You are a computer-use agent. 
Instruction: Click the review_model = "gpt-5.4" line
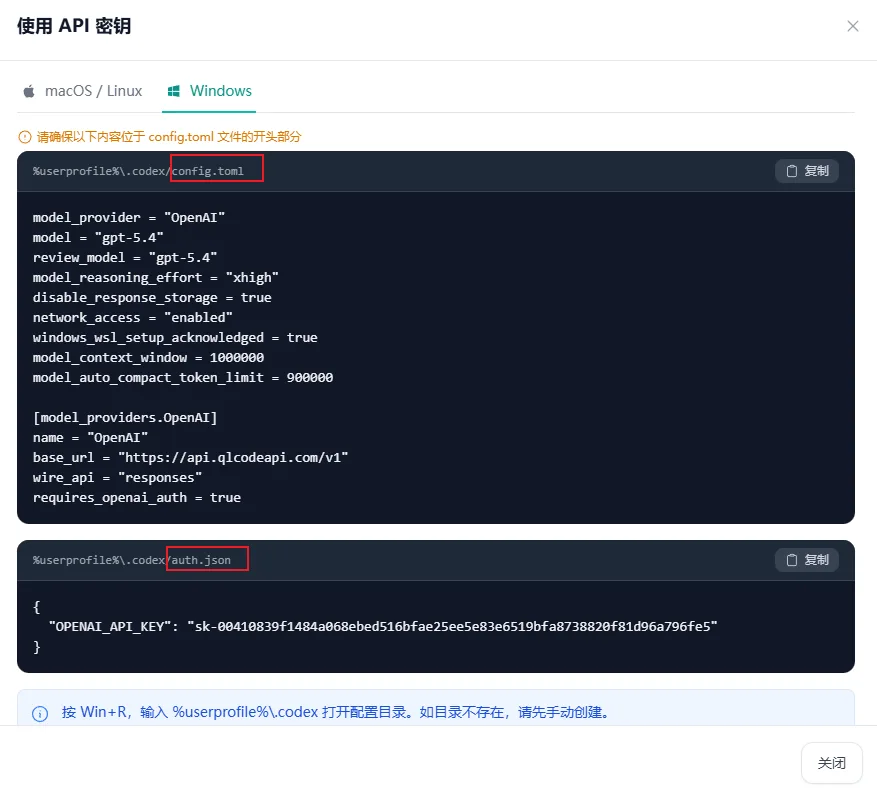point(125,258)
